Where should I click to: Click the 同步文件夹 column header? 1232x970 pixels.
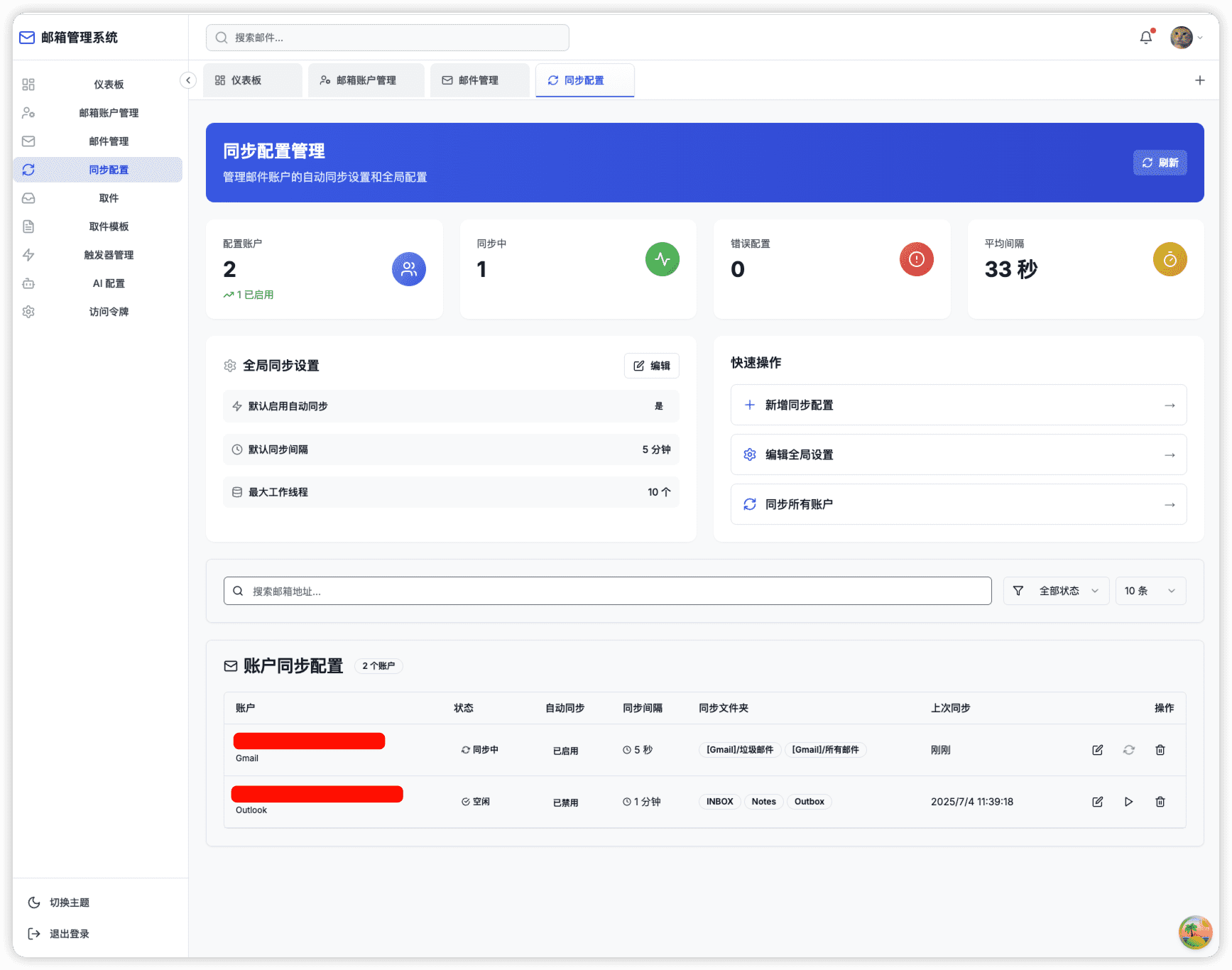coord(724,708)
